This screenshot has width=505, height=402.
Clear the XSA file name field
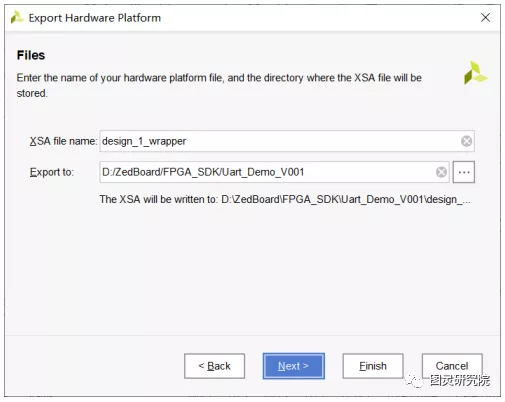coord(466,141)
